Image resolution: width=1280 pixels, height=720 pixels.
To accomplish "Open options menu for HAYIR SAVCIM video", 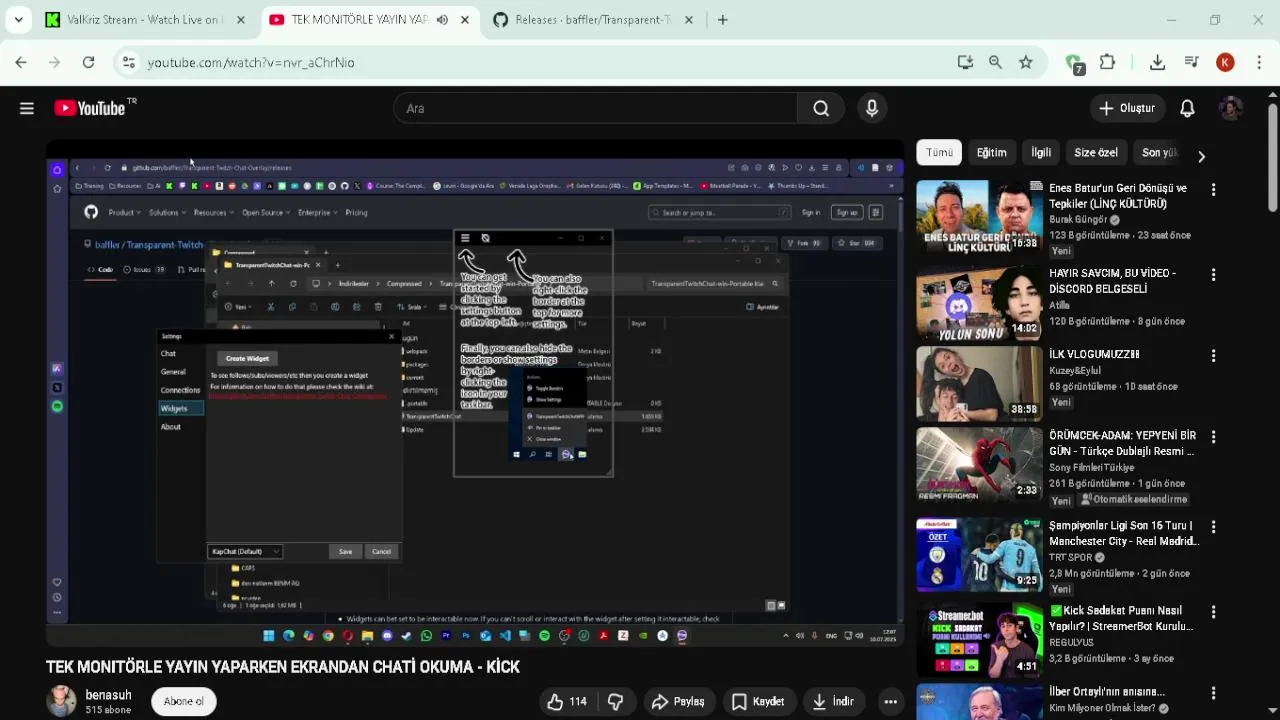I will (1213, 275).
